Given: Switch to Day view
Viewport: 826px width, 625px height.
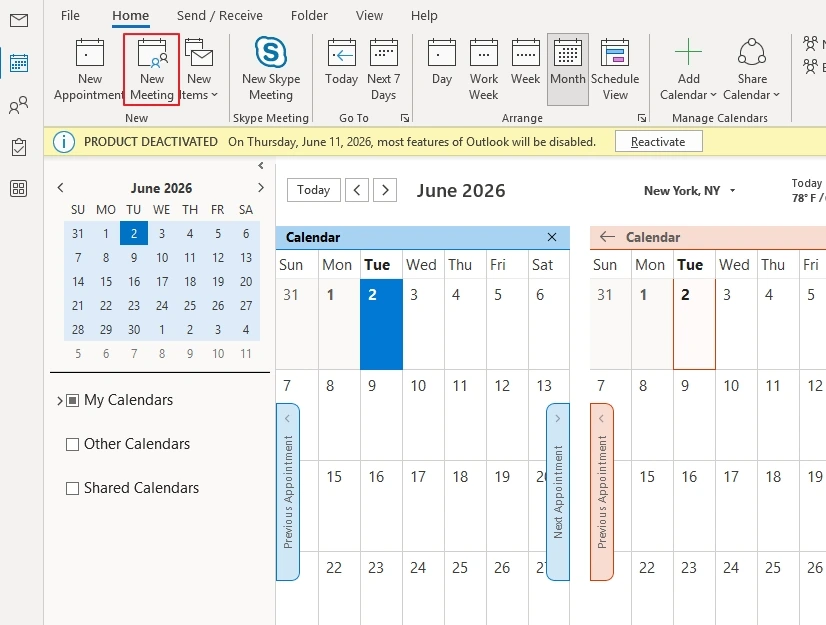Looking at the screenshot, I should pyautogui.click(x=441, y=63).
